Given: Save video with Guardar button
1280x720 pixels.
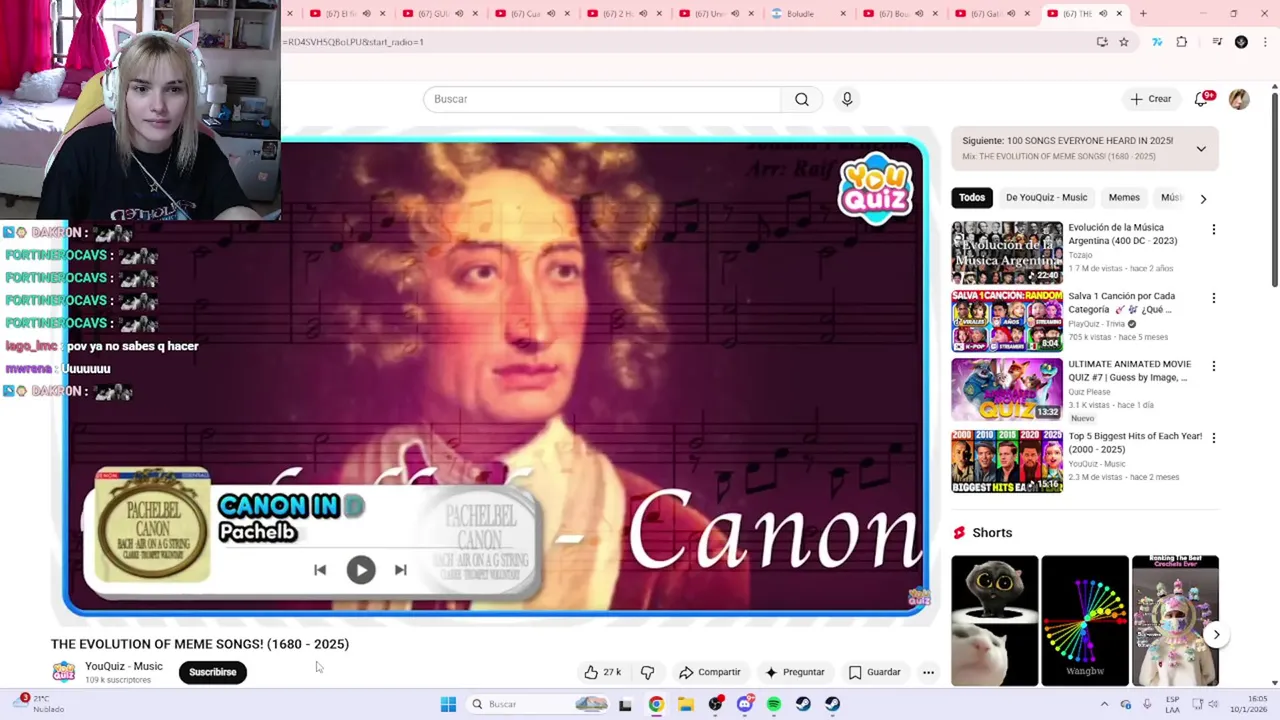Looking at the screenshot, I should [x=875, y=672].
